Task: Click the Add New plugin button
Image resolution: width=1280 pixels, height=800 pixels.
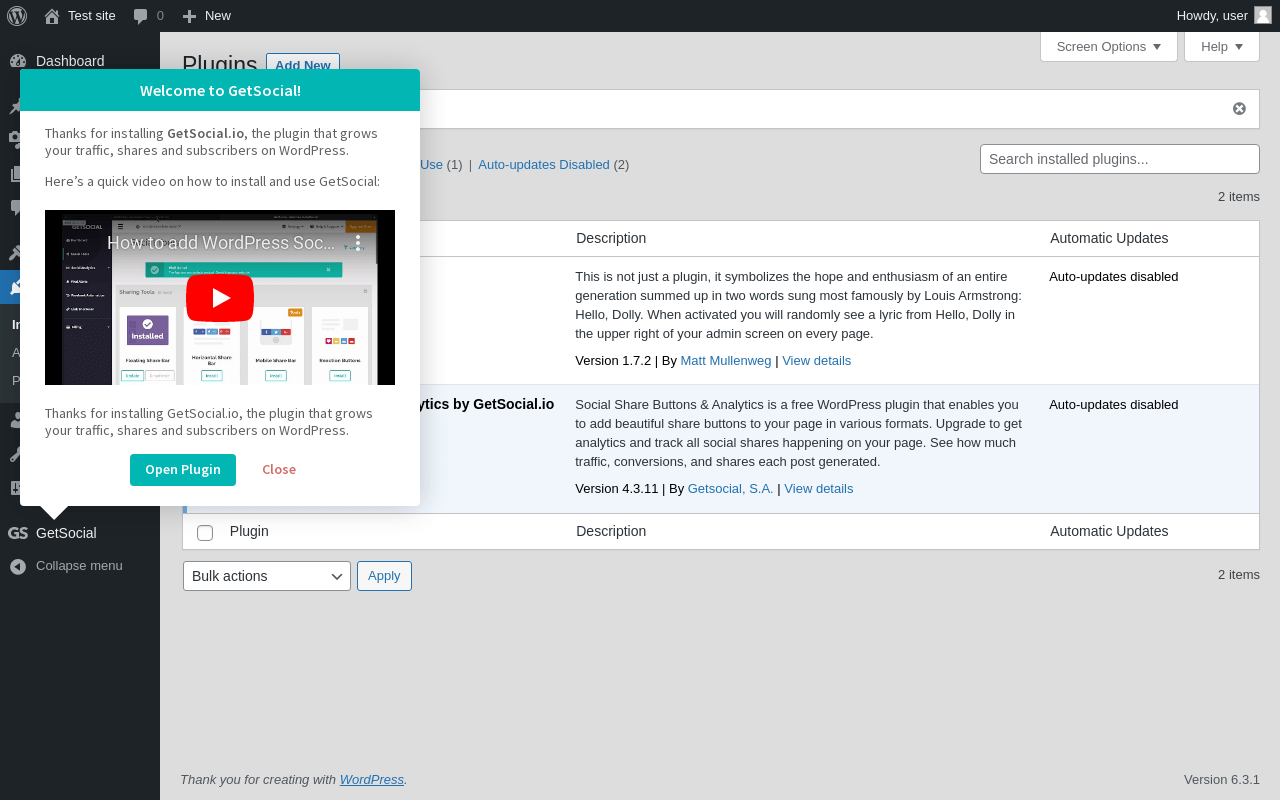Action: 303,65
